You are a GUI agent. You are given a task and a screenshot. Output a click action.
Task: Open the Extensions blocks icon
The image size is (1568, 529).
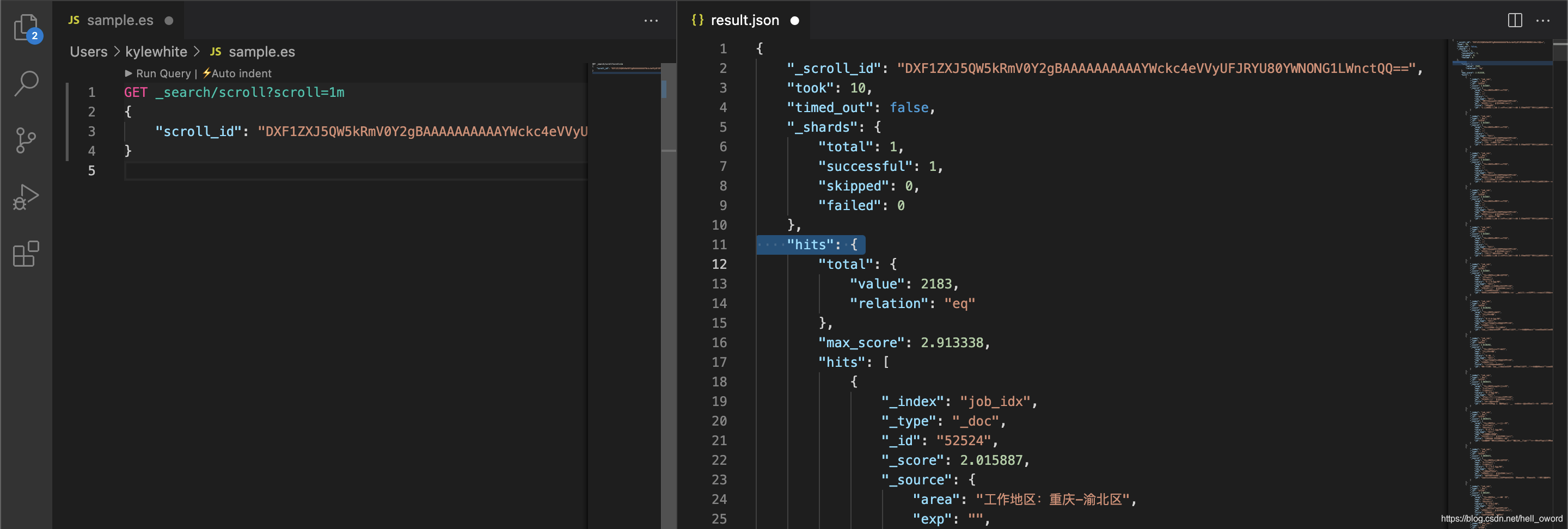coord(26,254)
